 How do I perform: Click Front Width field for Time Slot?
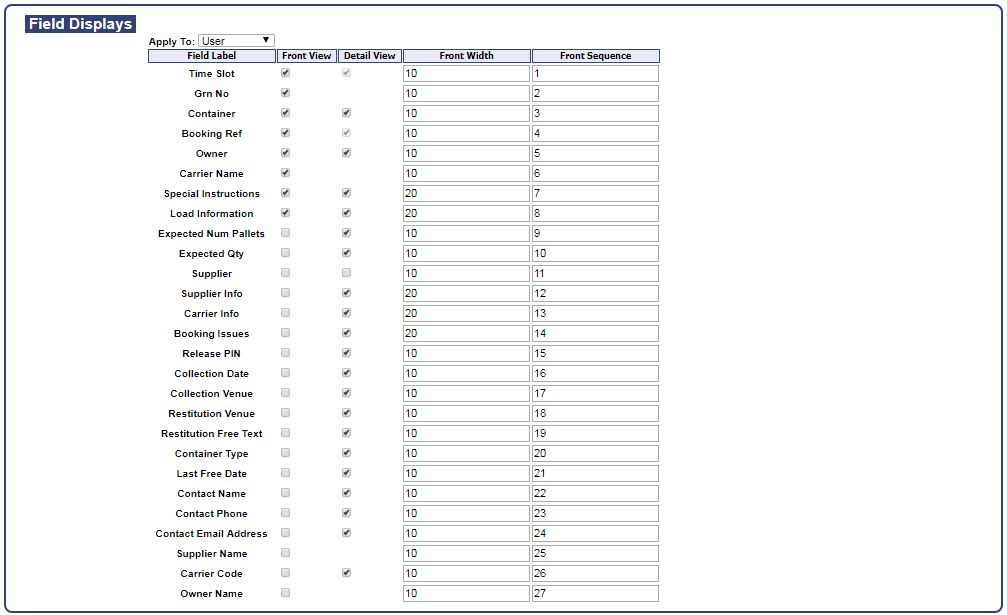coord(466,73)
